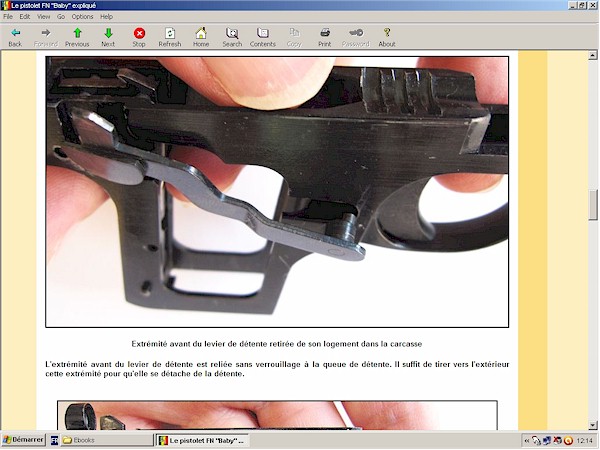Click the vertical scrollbar thumb
Viewport: 600px width, 450px height.
(593, 204)
